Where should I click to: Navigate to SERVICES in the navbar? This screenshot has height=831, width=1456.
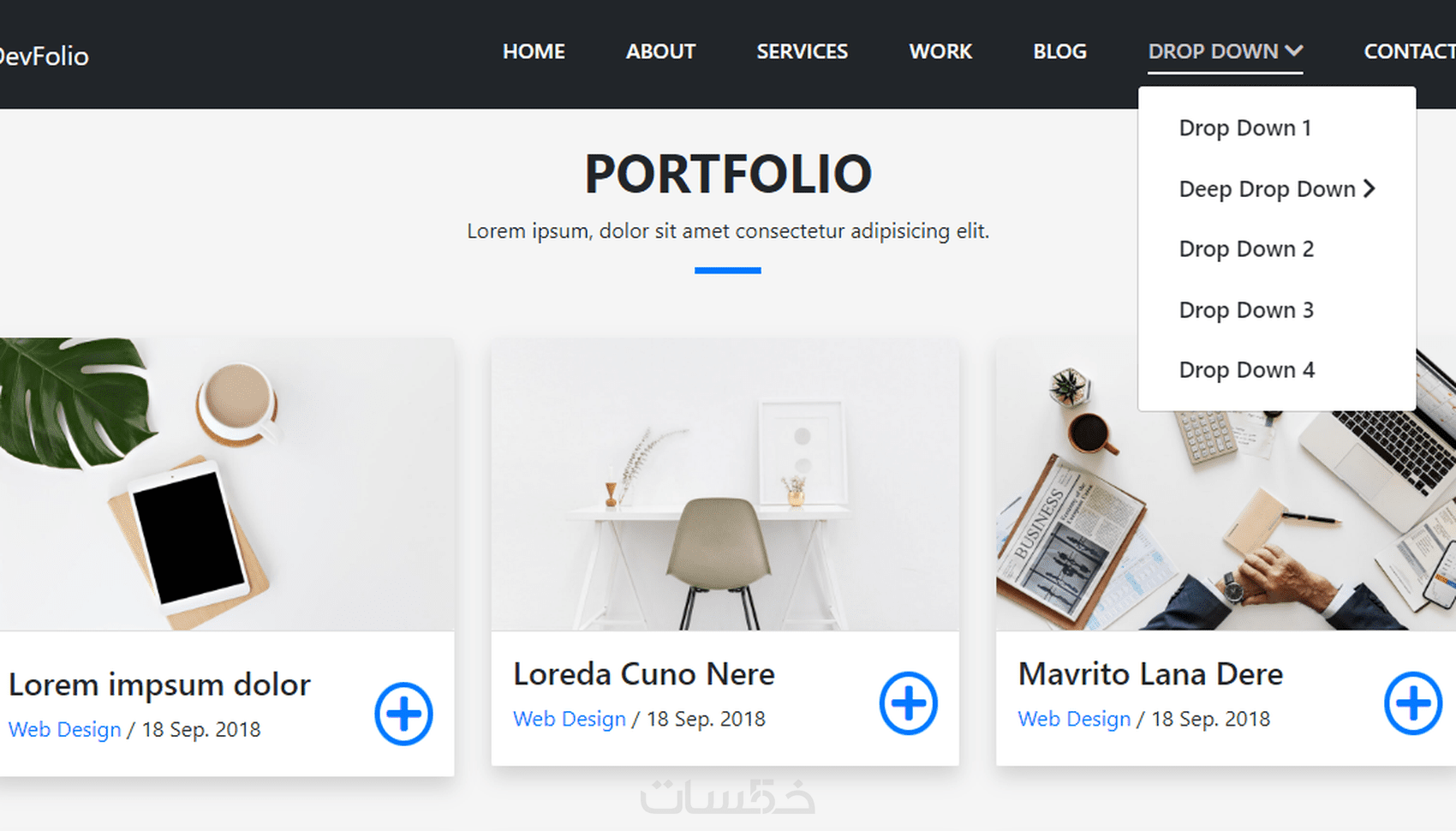coord(802,51)
